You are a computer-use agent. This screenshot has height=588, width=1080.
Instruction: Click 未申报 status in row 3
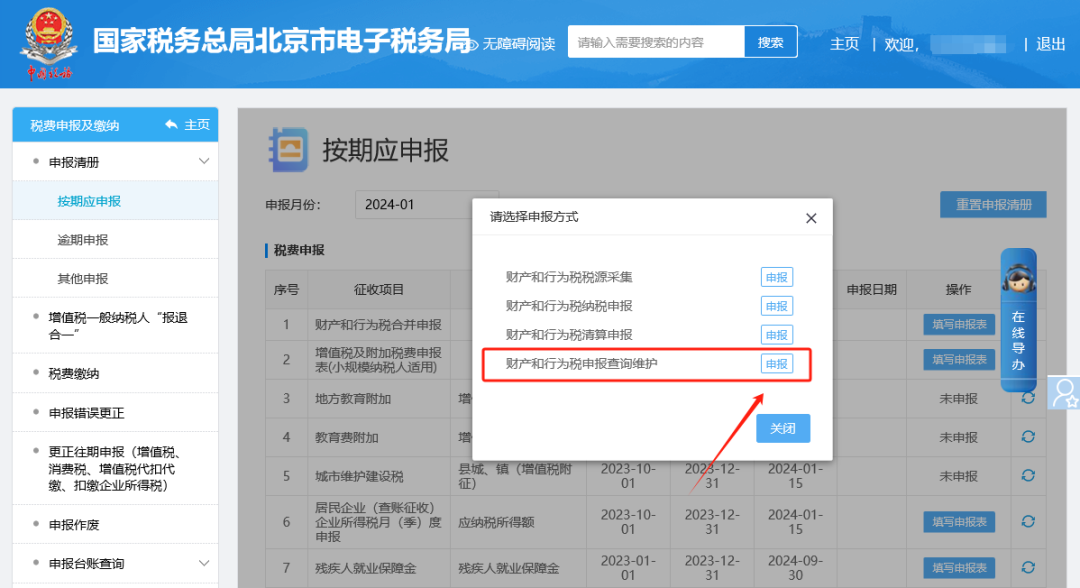(958, 399)
